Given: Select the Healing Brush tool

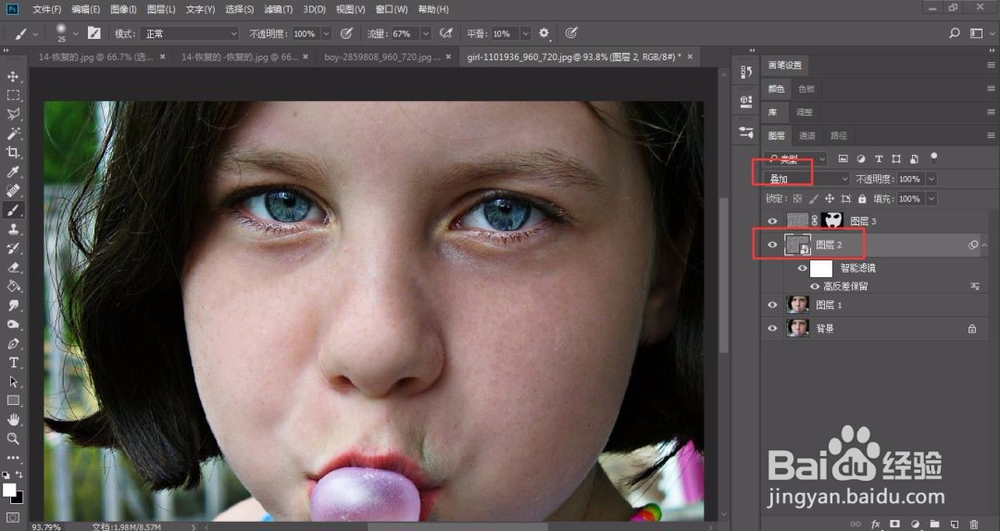Looking at the screenshot, I should coord(13,191).
